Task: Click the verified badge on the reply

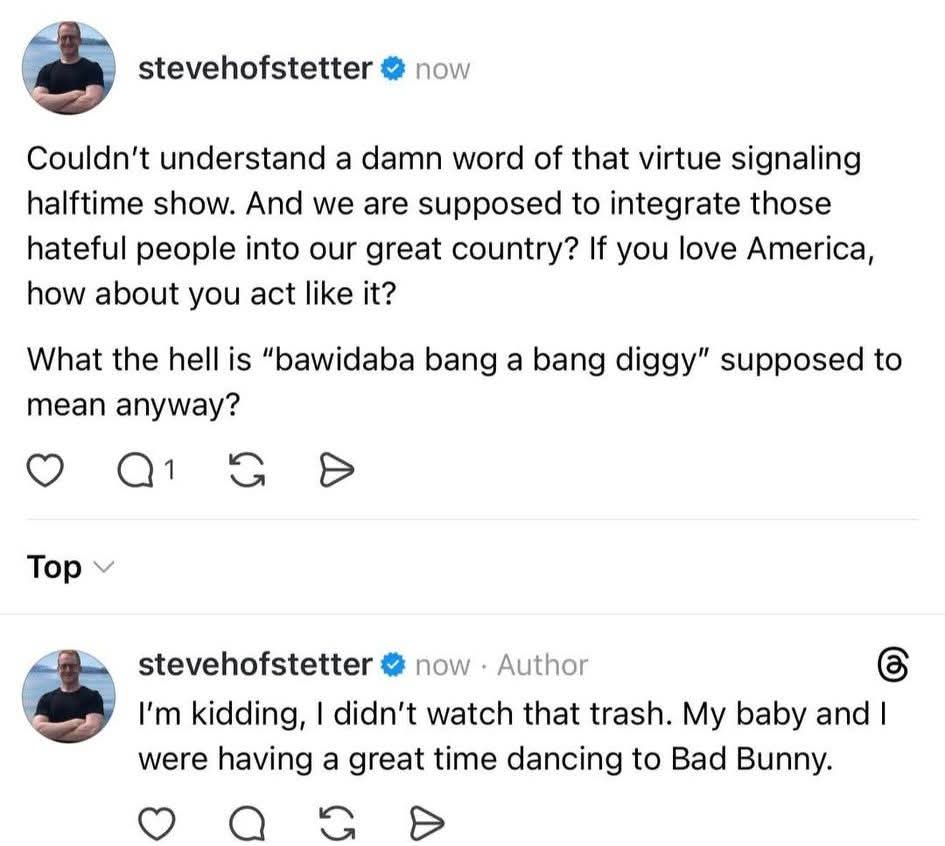Action: (x=393, y=664)
